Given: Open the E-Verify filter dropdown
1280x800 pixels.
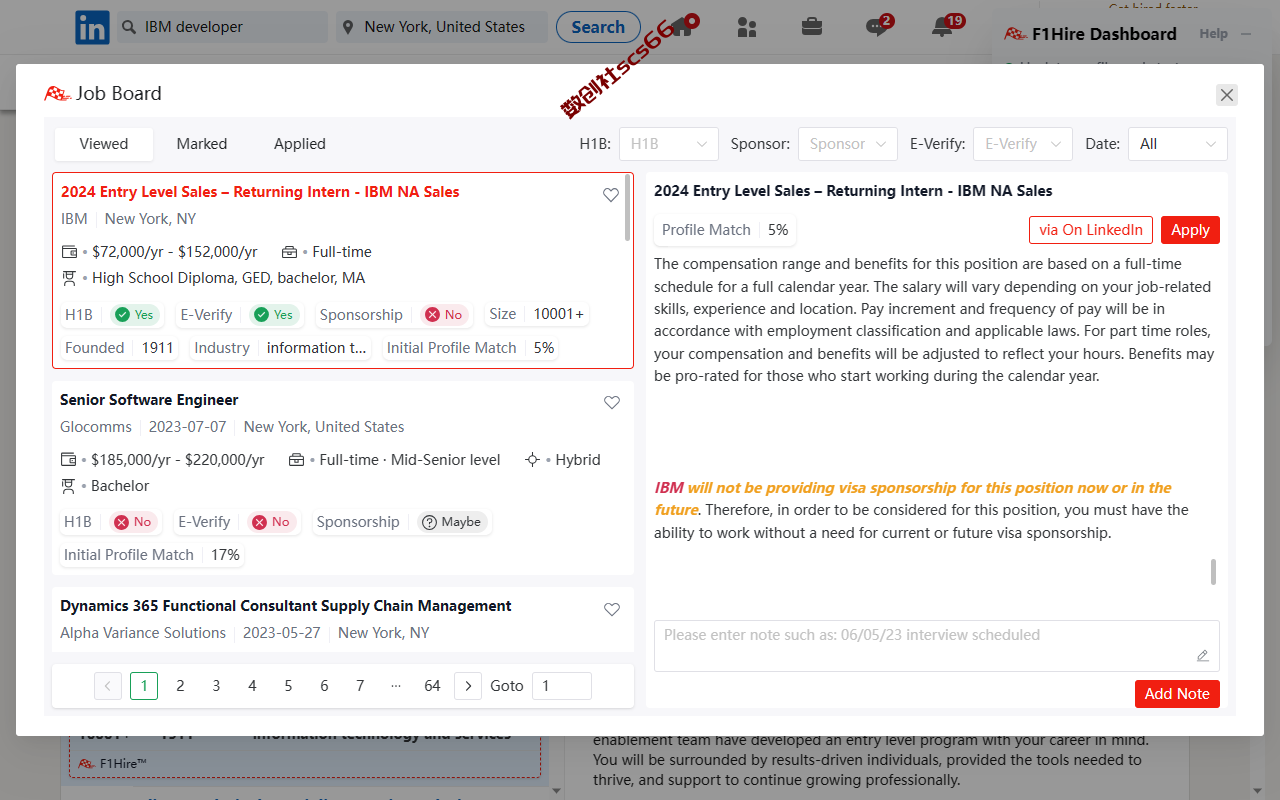Looking at the screenshot, I should point(1023,144).
